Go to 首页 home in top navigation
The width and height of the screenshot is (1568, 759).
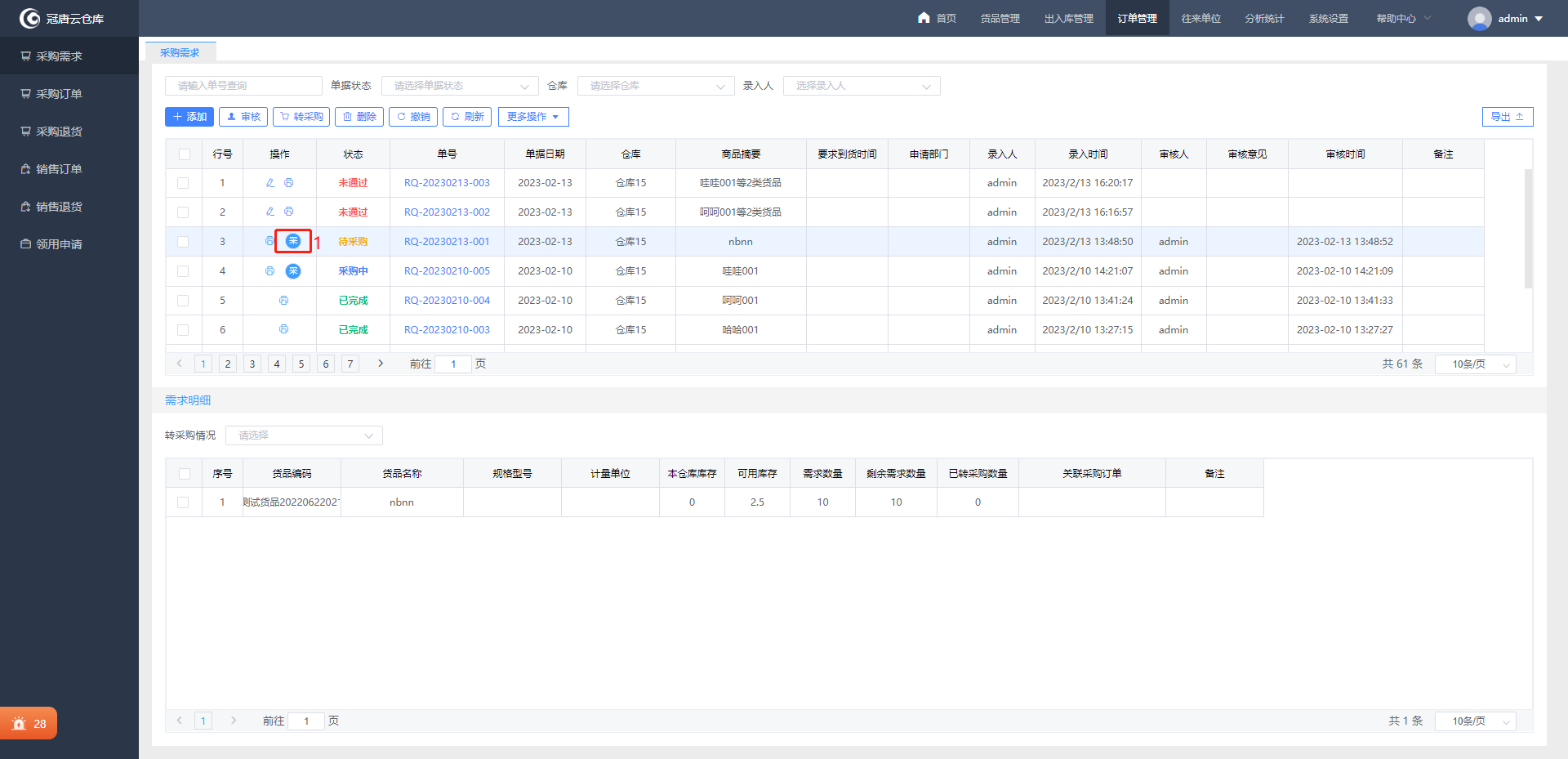point(937,18)
